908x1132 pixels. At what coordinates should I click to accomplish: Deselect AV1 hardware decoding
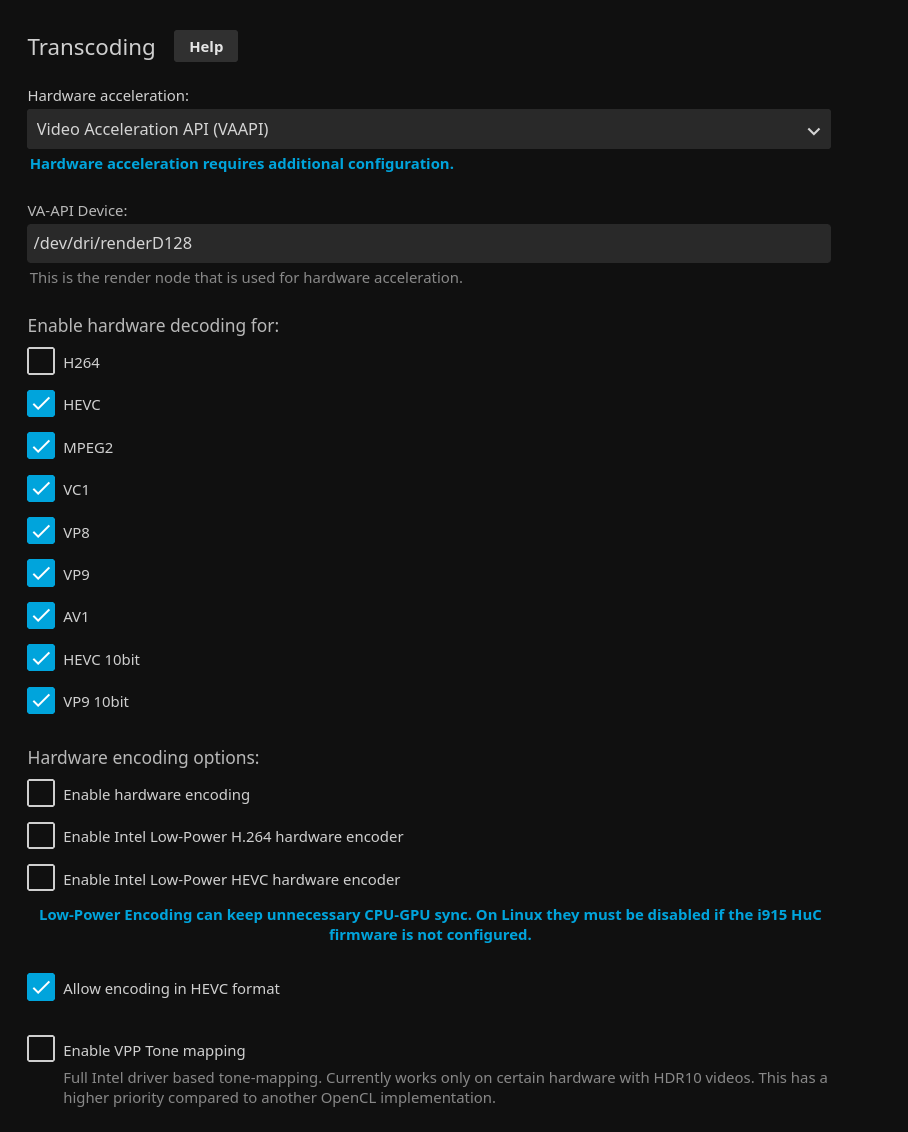coord(41,616)
